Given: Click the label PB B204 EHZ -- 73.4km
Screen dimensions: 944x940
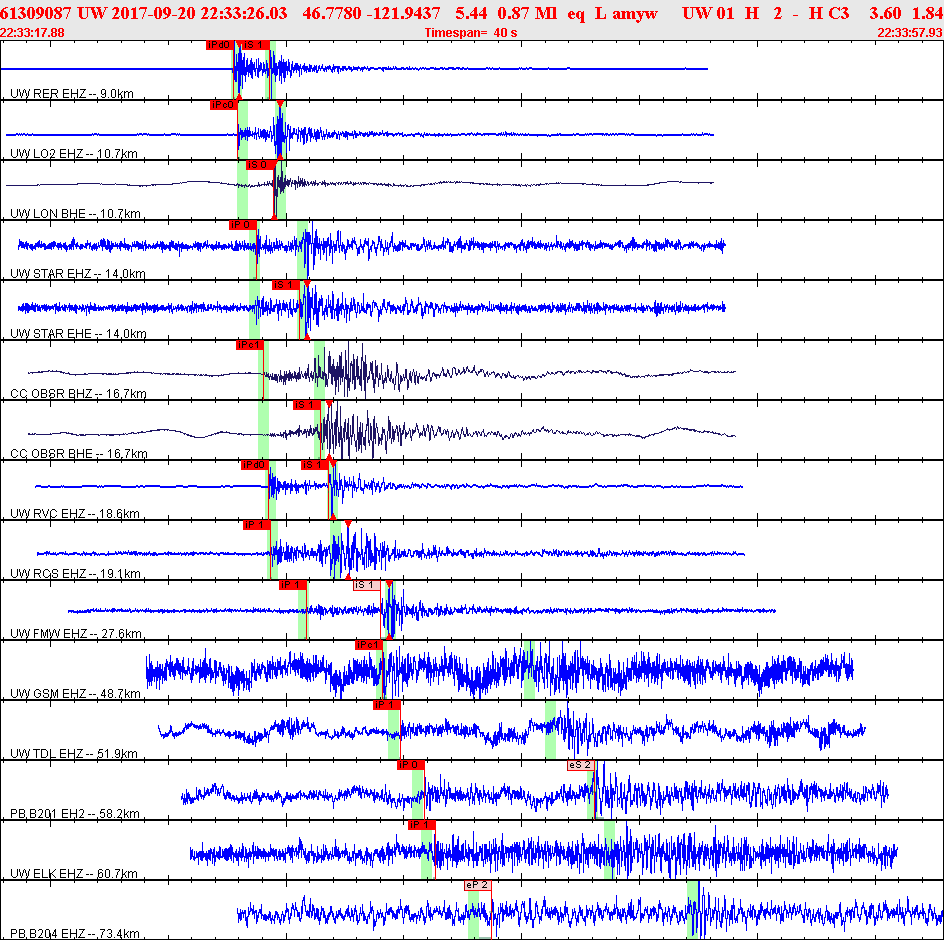Looking at the screenshot, I should click(x=75, y=933).
